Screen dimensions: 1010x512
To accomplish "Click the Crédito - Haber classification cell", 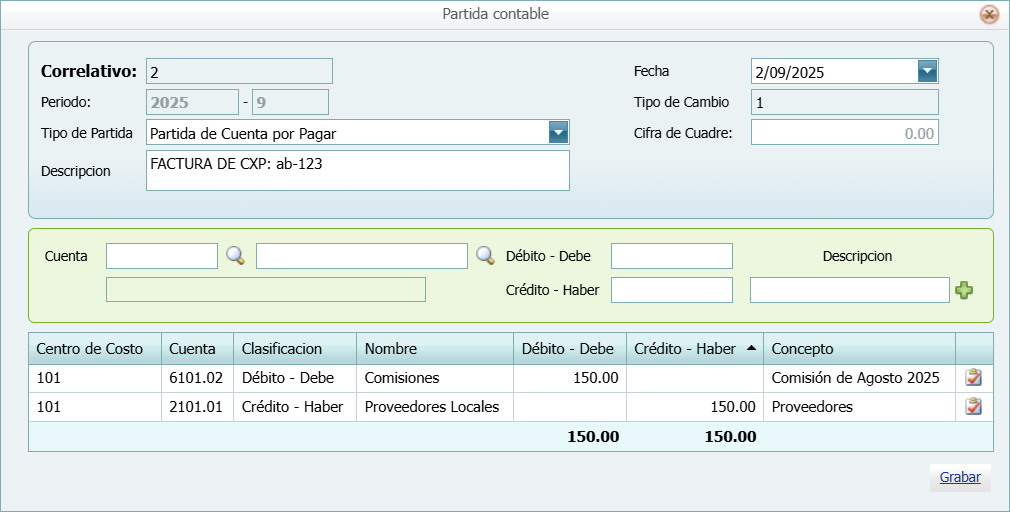I will point(295,407).
